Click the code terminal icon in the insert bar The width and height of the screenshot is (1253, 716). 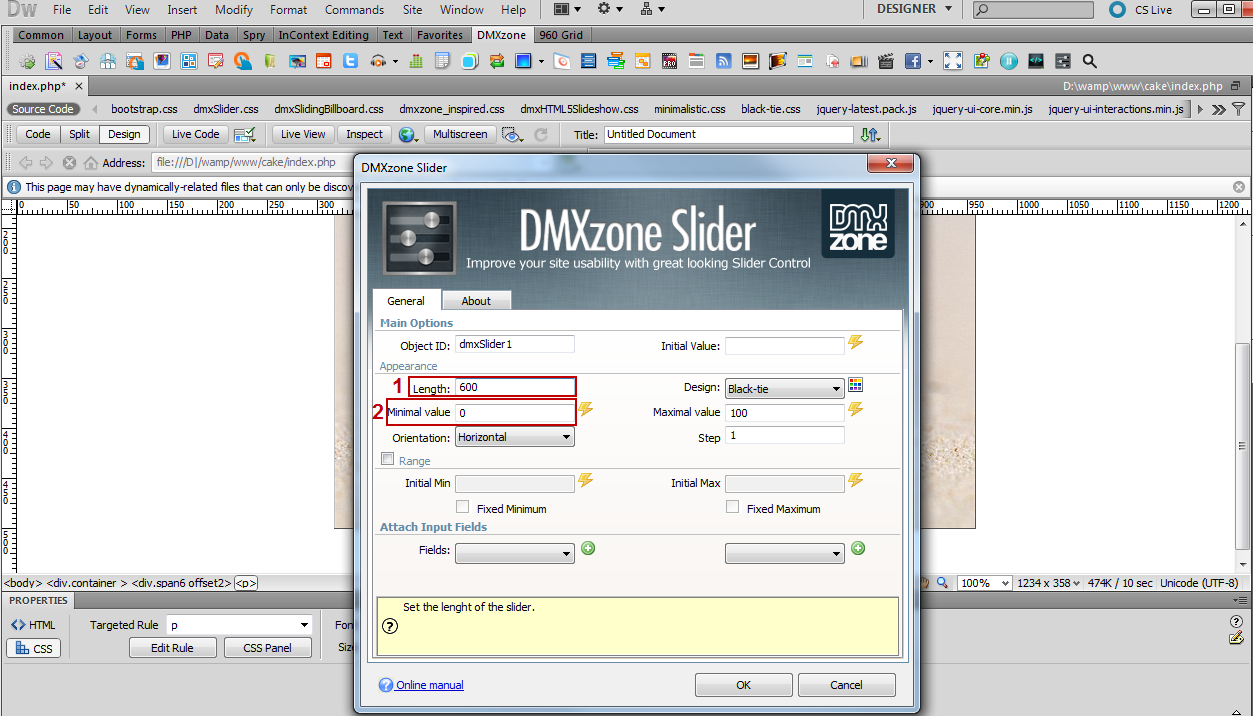[x=1036, y=61]
